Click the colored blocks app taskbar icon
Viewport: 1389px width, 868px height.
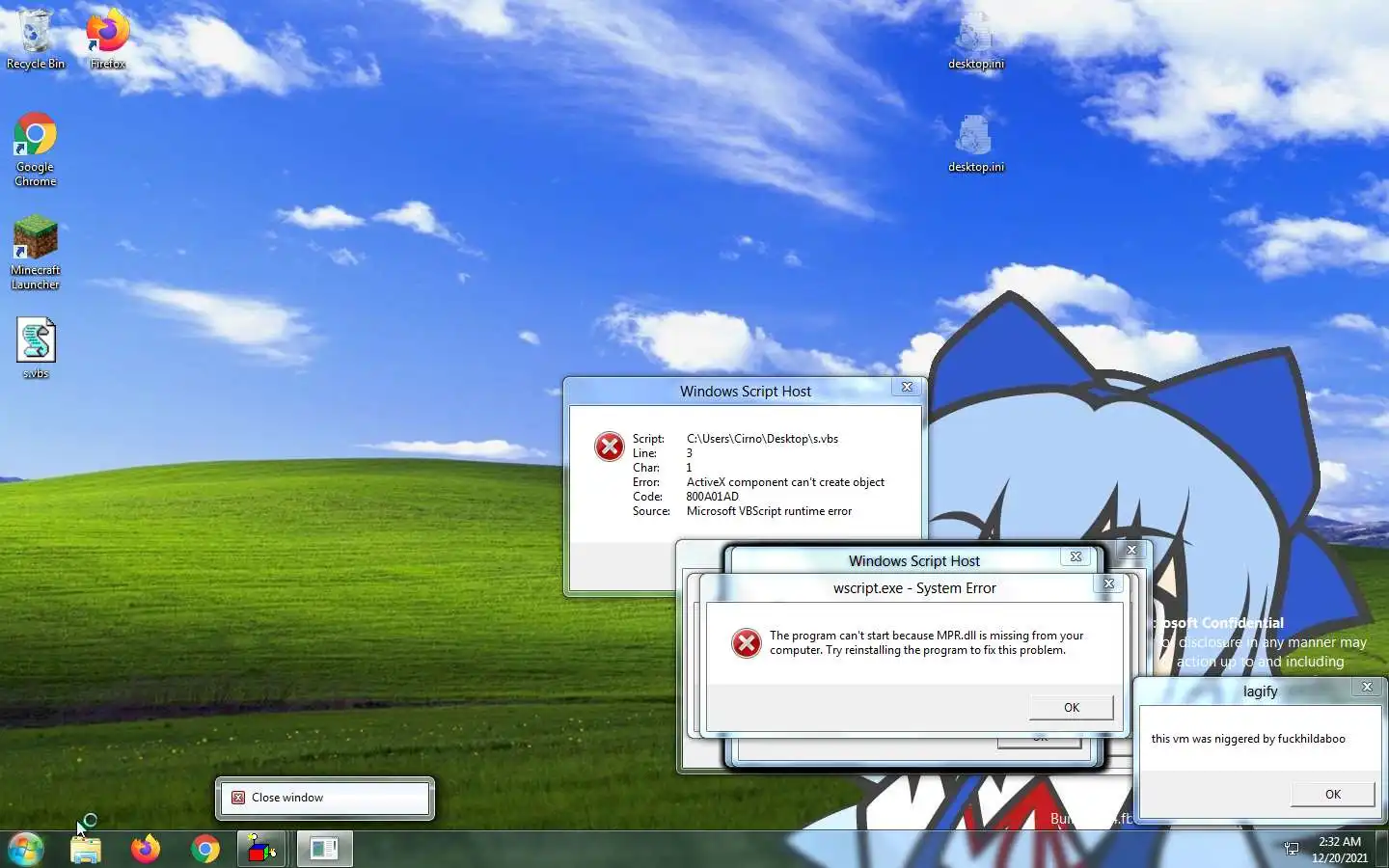pos(261,849)
